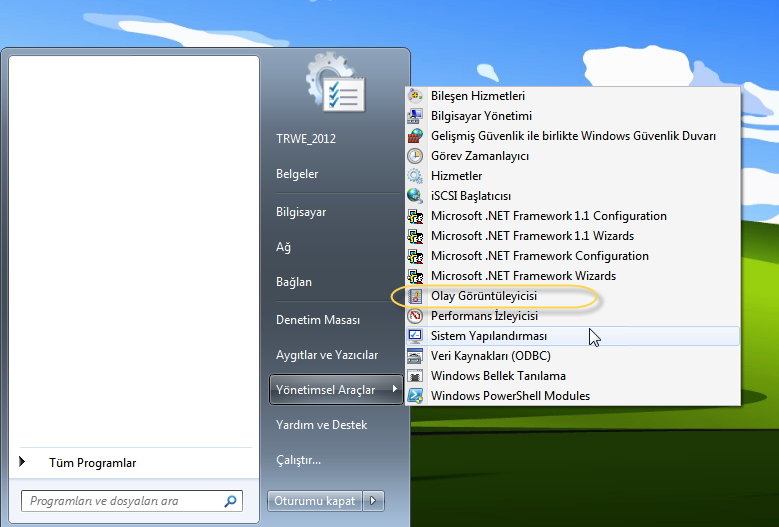Screen dimensions: 779x527
Task: Click the Windows PowerShell Modules icon
Action: pyautogui.click(x=415, y=396)
